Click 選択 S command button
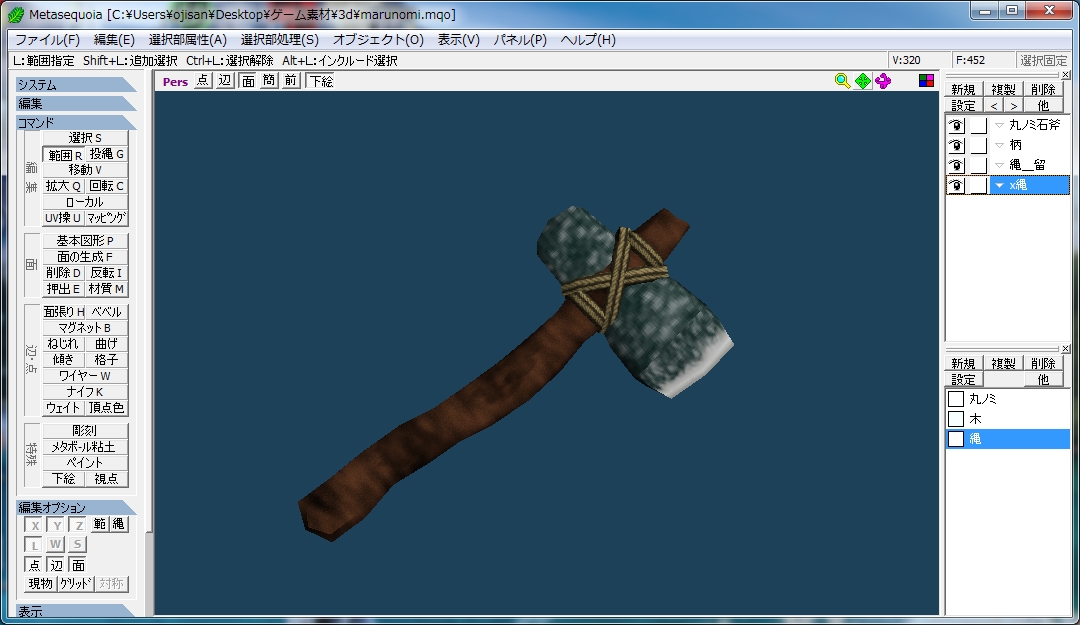The height and width of the screenshot is (625, 1080). coord(85,138)
